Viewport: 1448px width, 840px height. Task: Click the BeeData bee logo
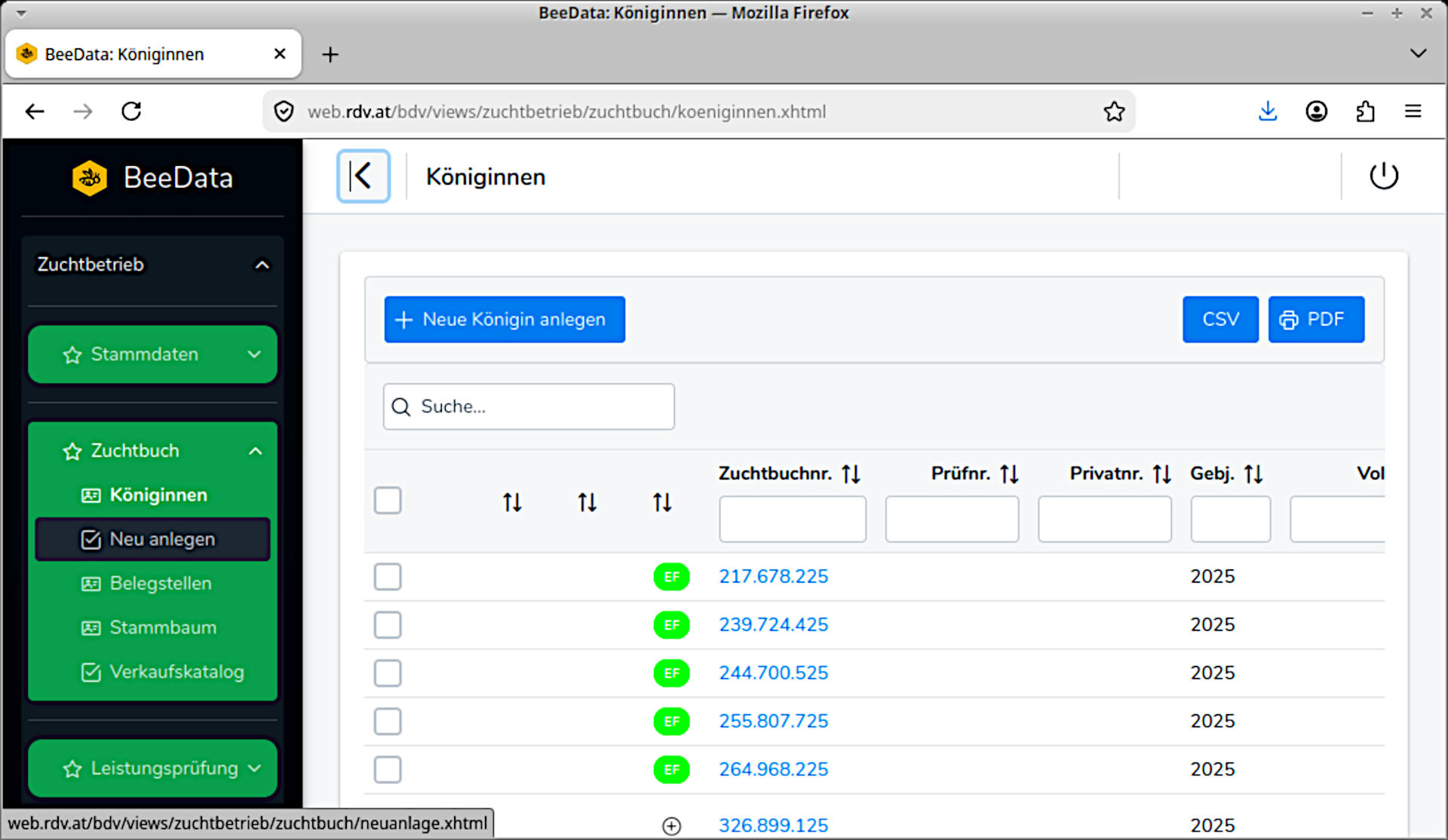90,178
